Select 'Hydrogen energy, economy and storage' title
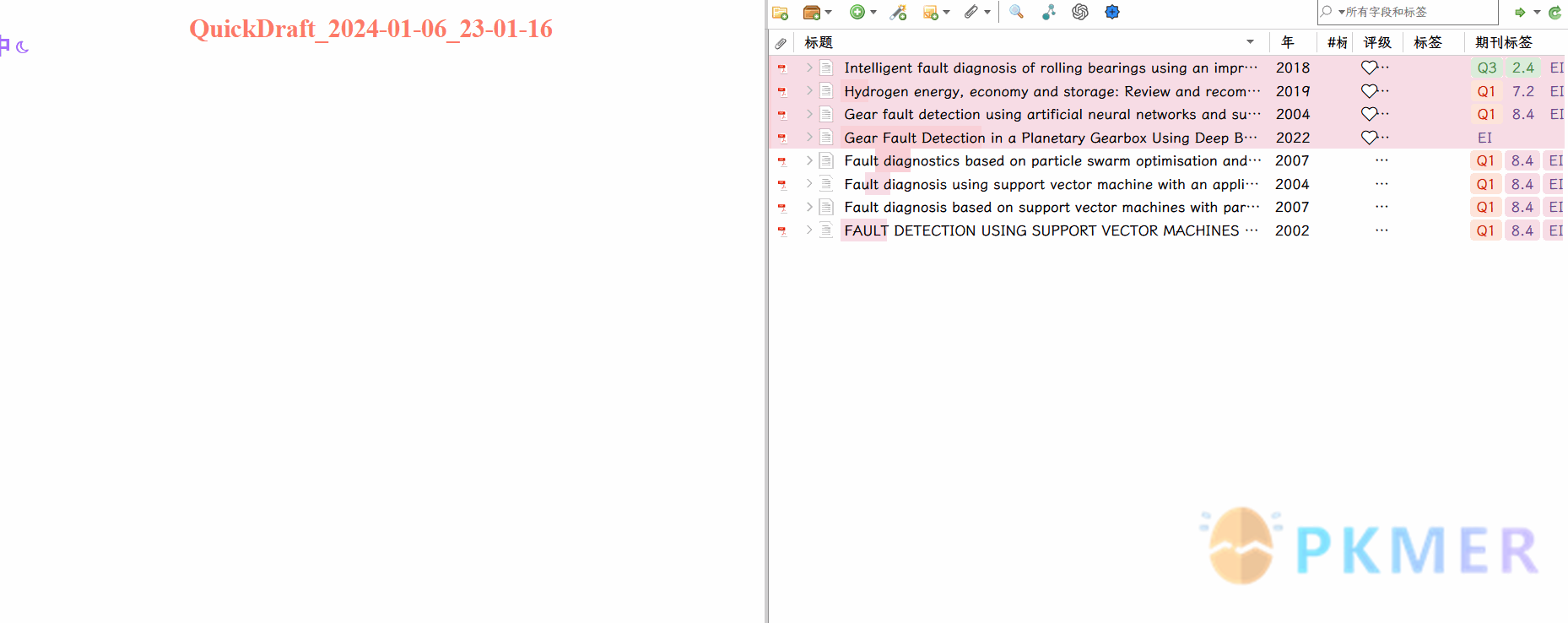This screenshot has height=623, width=1568. point(1052,91)
